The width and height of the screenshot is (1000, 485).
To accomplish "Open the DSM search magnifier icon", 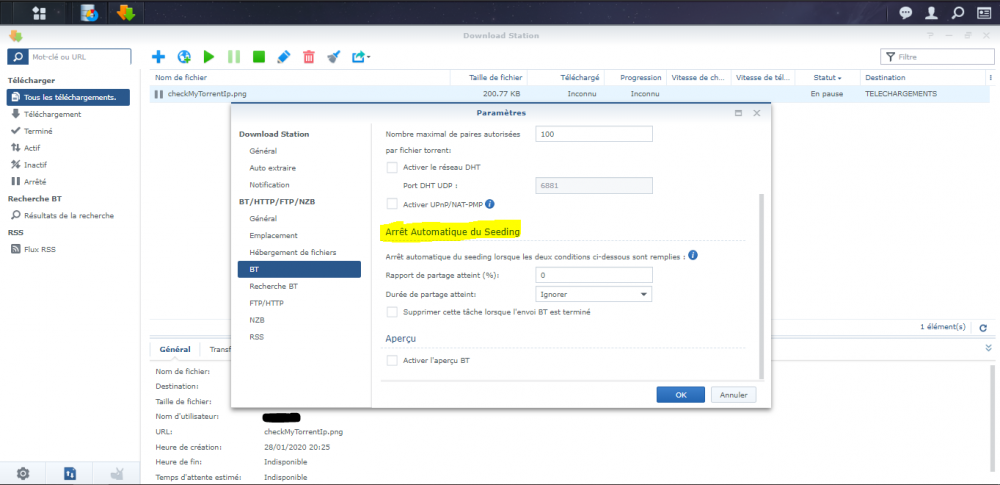I will click(x=957, y=13).
